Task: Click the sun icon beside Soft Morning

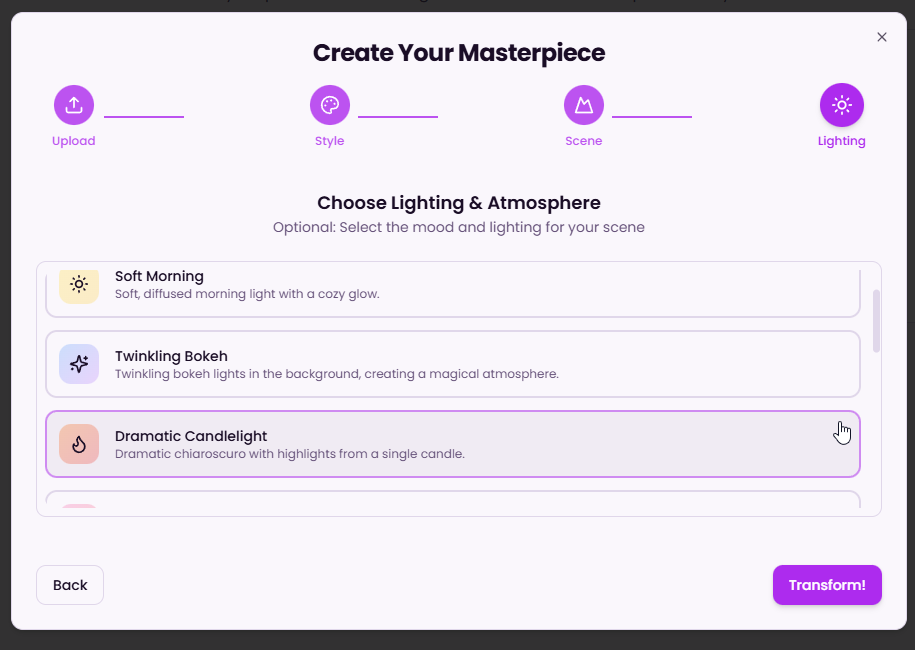Action: [79, 285]
